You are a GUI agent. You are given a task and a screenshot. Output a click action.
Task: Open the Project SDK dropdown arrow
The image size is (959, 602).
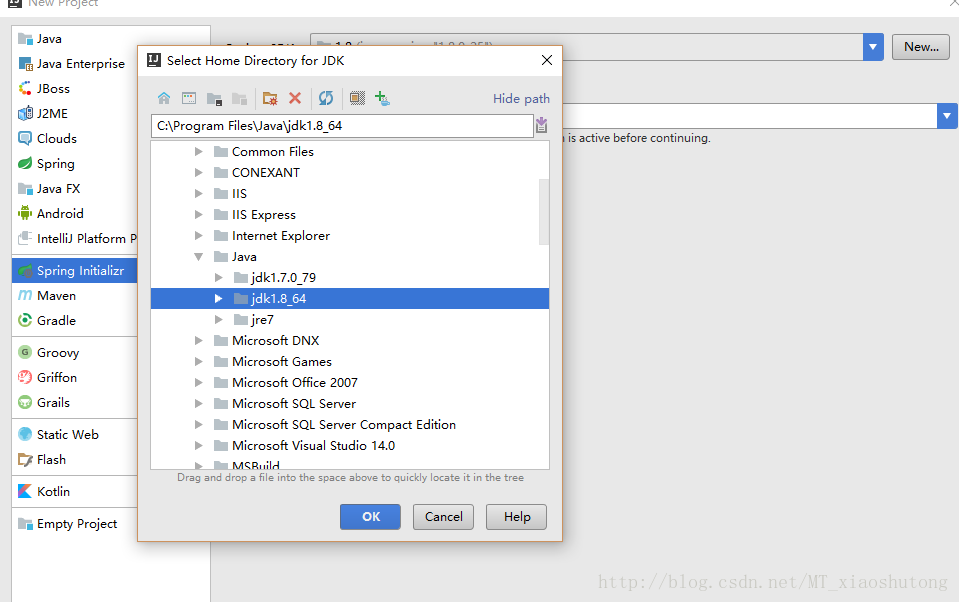point(873,47)
